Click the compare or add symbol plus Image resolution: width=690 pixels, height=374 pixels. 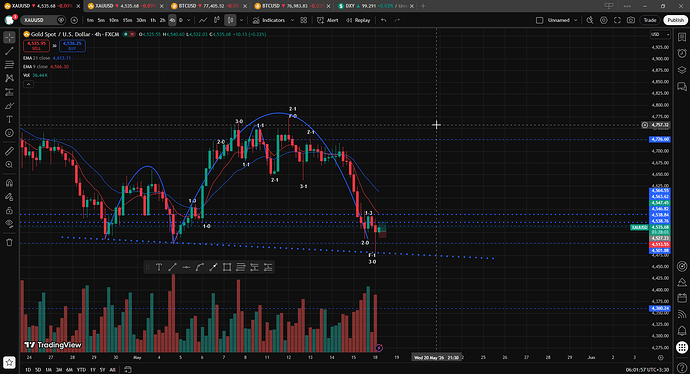(x=74, y=20)
